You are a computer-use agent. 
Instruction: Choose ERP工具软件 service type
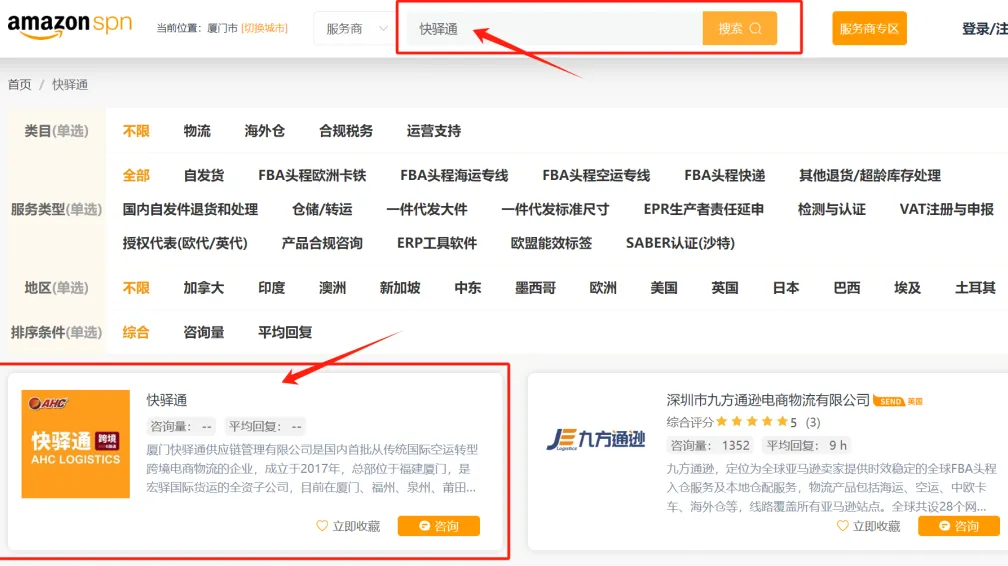coord(437,244)
